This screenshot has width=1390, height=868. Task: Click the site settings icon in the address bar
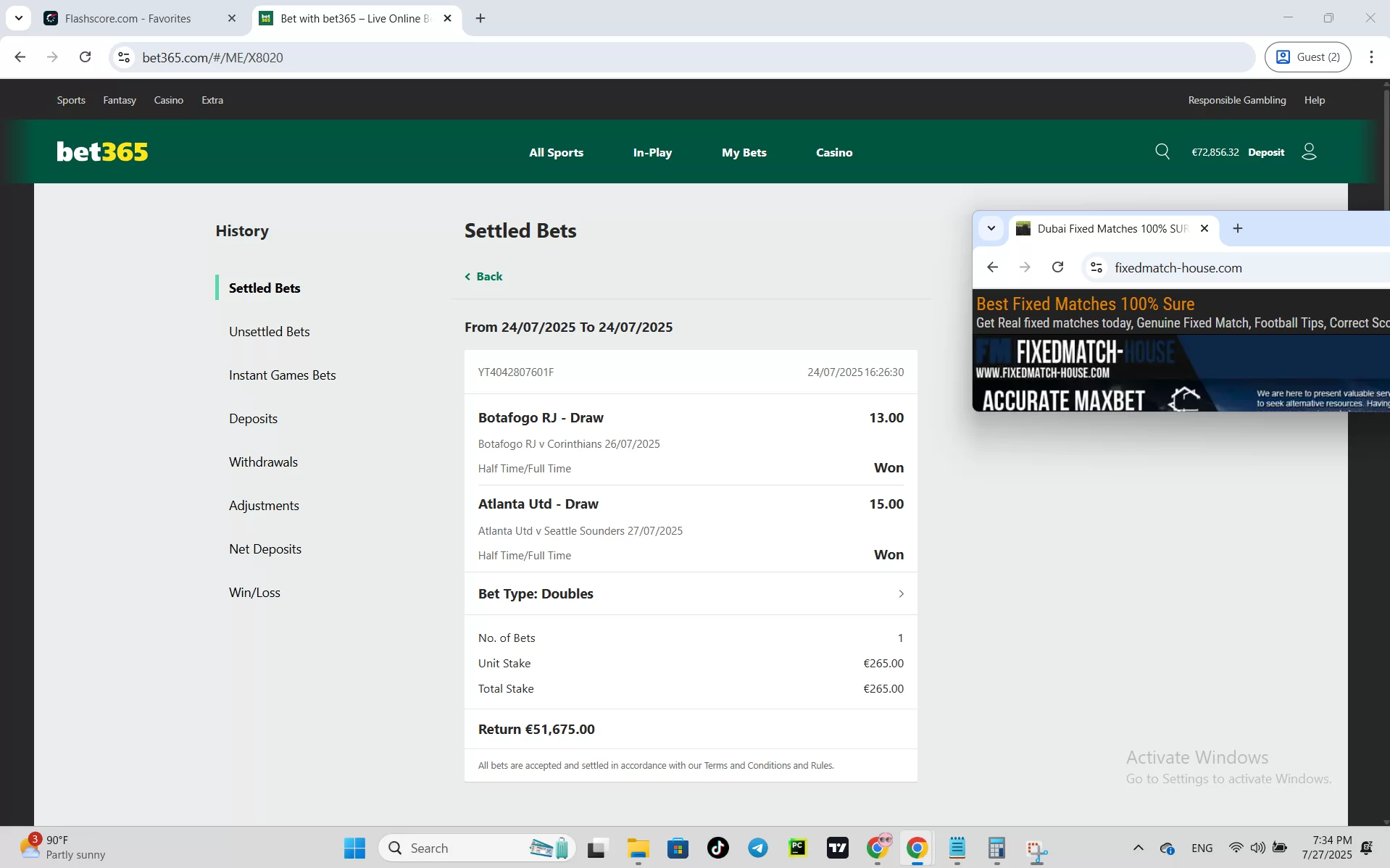123,57
